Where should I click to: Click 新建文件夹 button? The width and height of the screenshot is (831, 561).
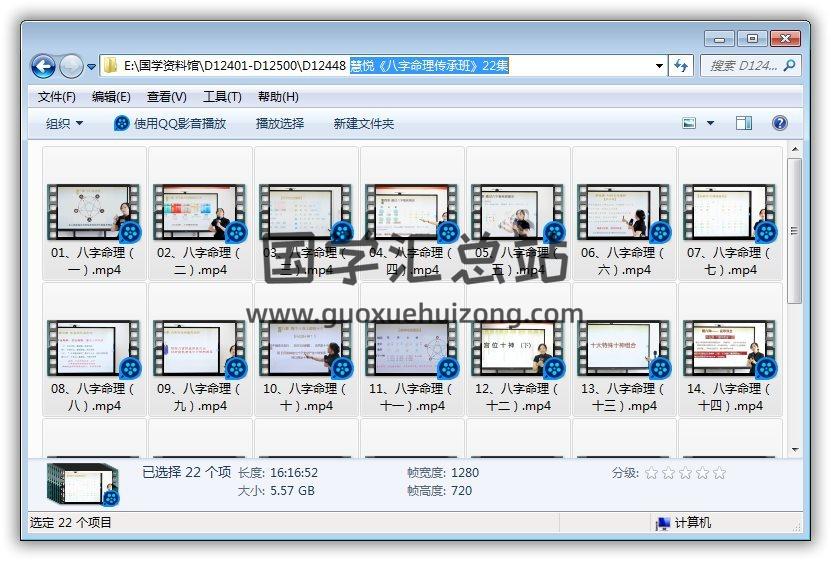(x=364, y=123)
